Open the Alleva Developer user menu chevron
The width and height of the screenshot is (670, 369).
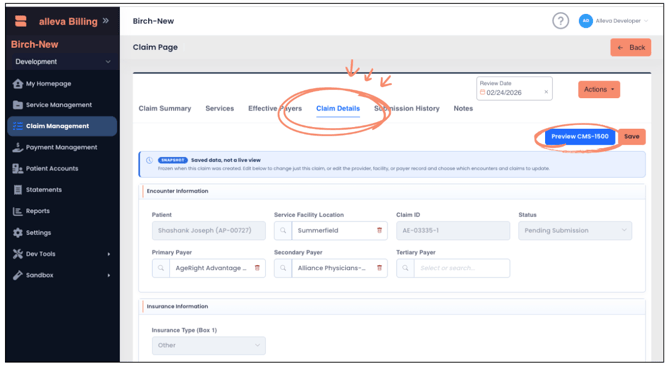point(646,20)
